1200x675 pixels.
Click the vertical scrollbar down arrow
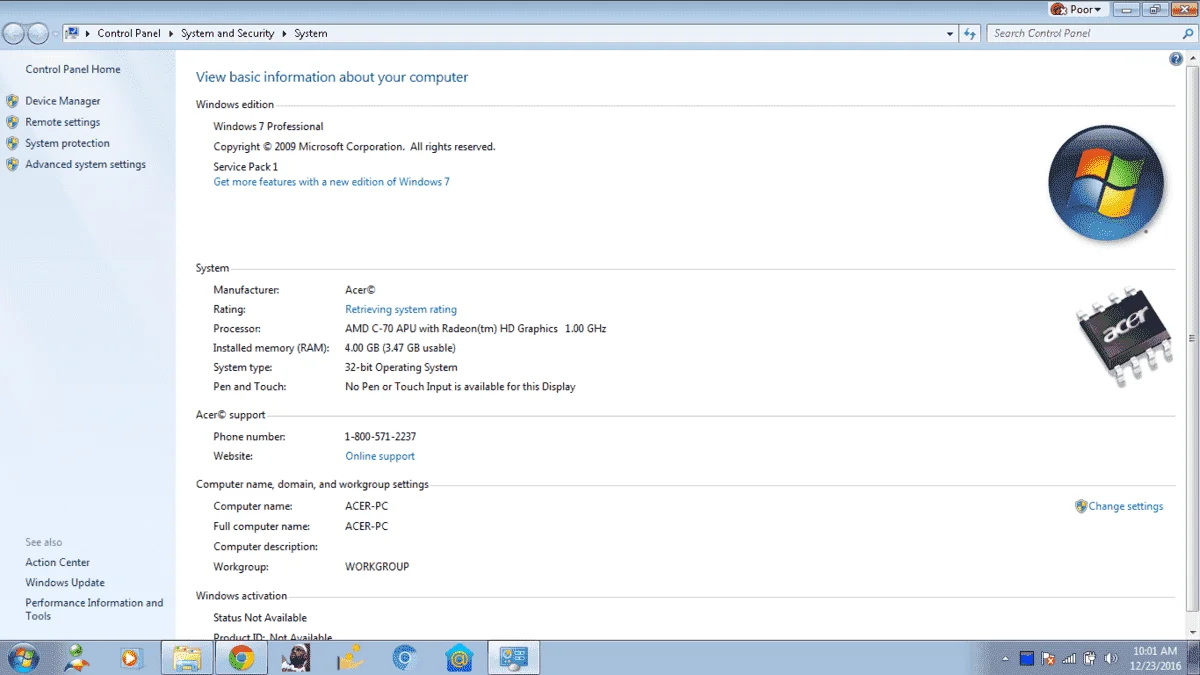click(1191, 631)
